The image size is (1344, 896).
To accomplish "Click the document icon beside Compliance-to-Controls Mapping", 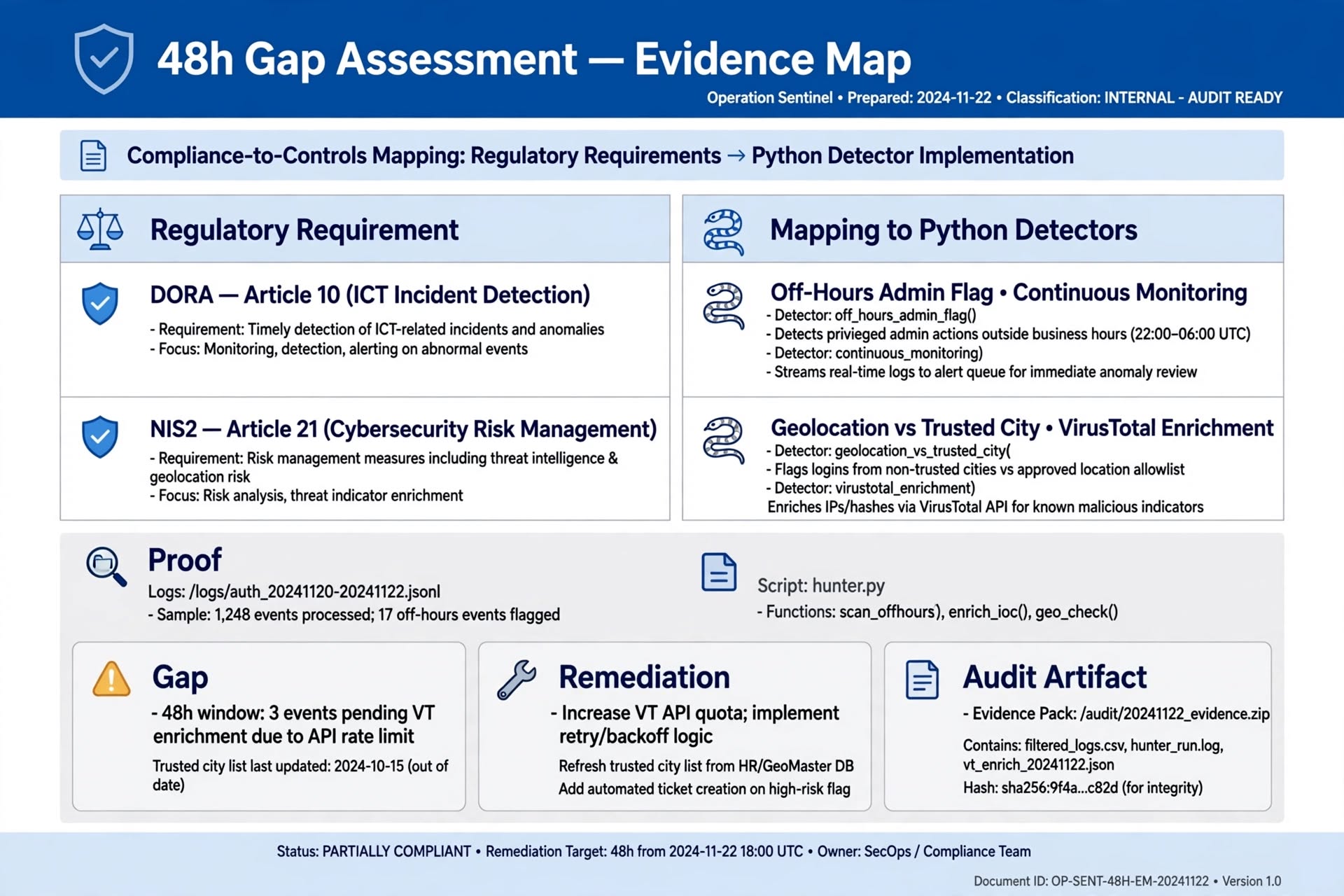I will [93, 155].
